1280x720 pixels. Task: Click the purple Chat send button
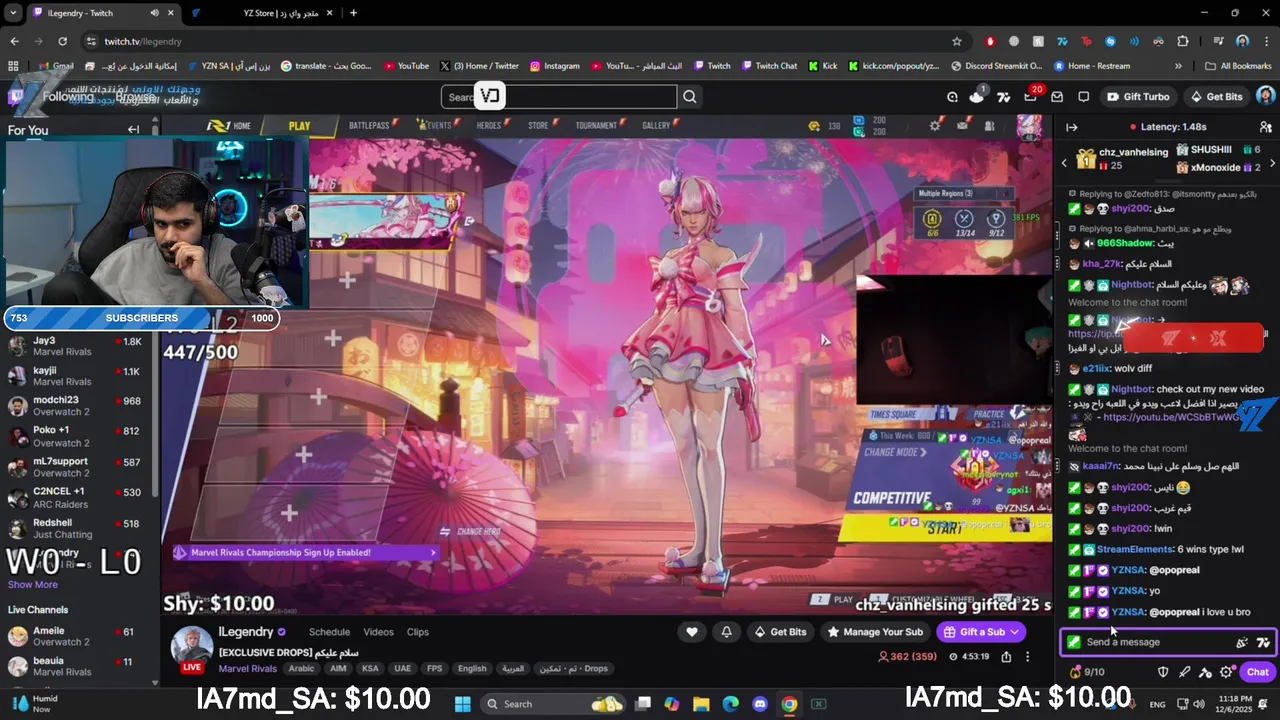pos(1258,672)
